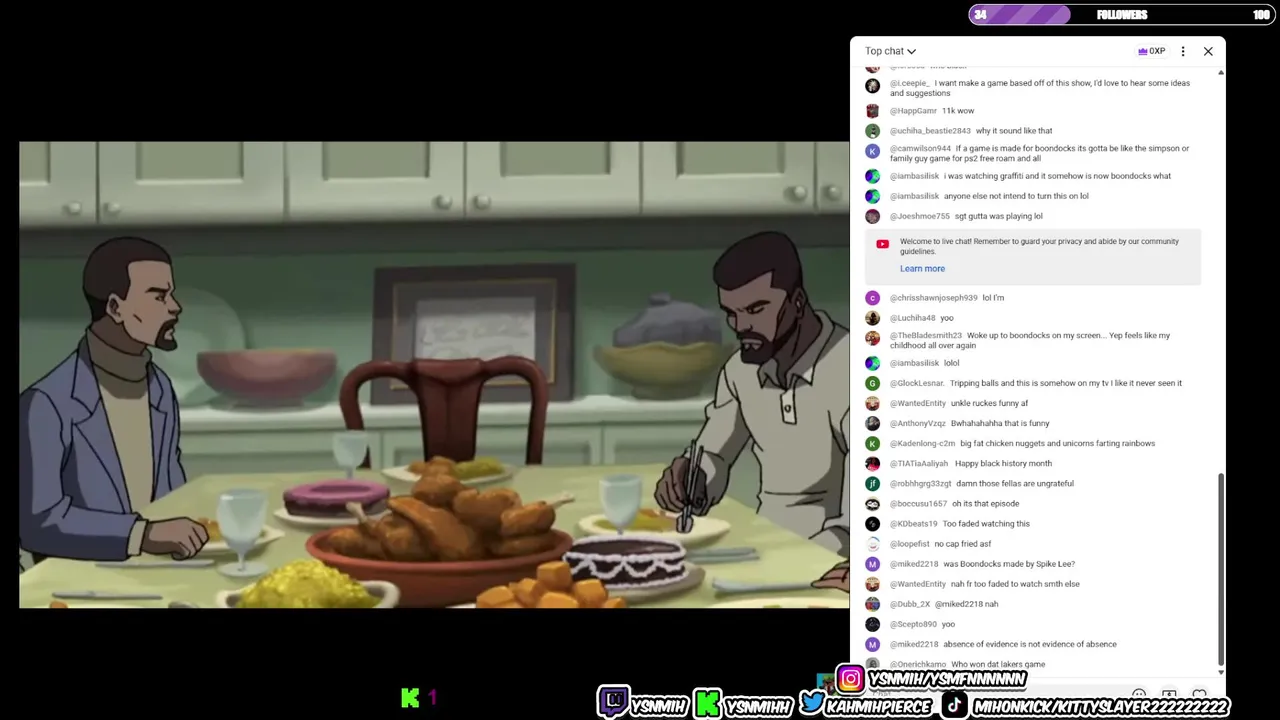
Task: Click username @Luchiha48
Action: 912,318
